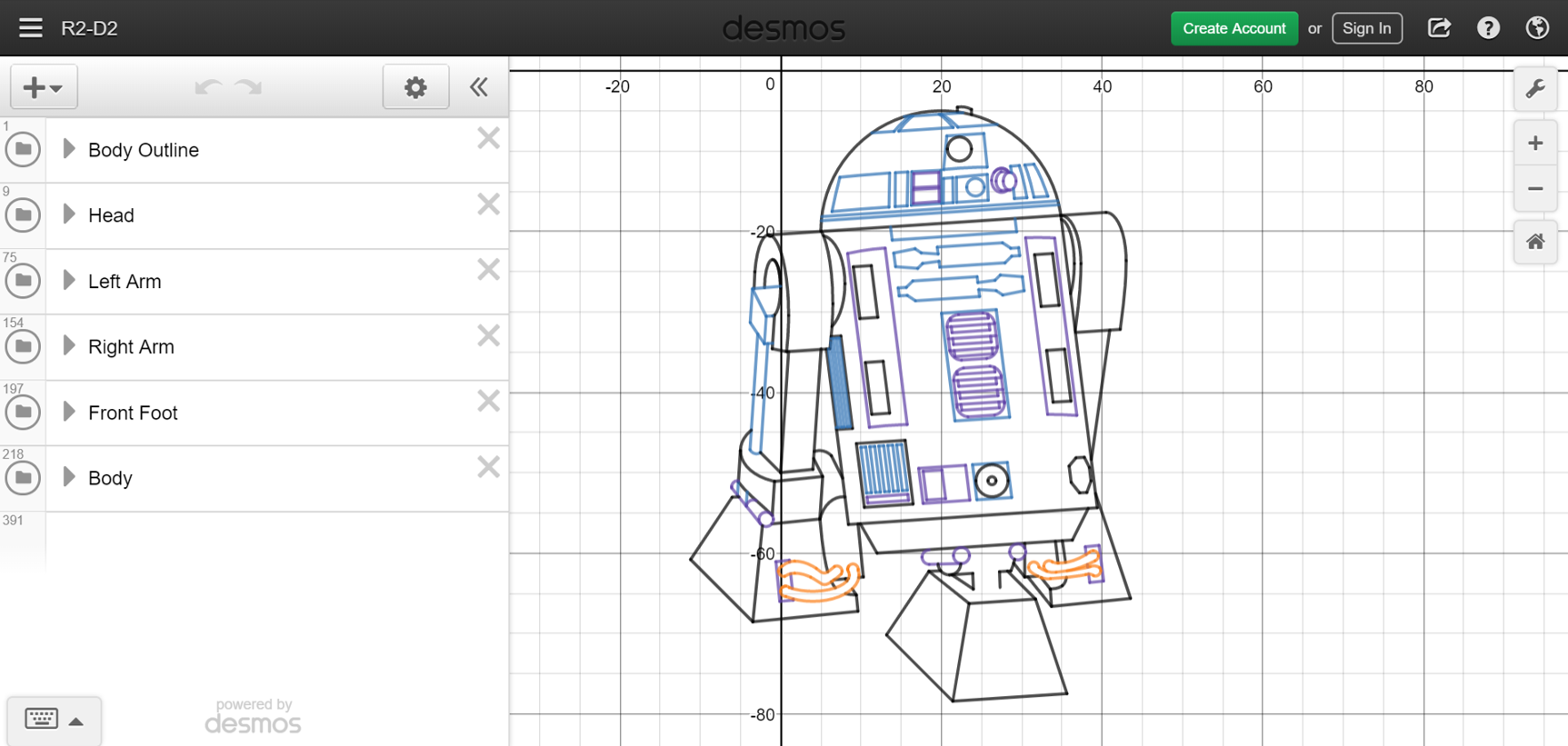1568x746 pixels.
Task: Click the Create Account button
Action: [x=1233, y=28]
